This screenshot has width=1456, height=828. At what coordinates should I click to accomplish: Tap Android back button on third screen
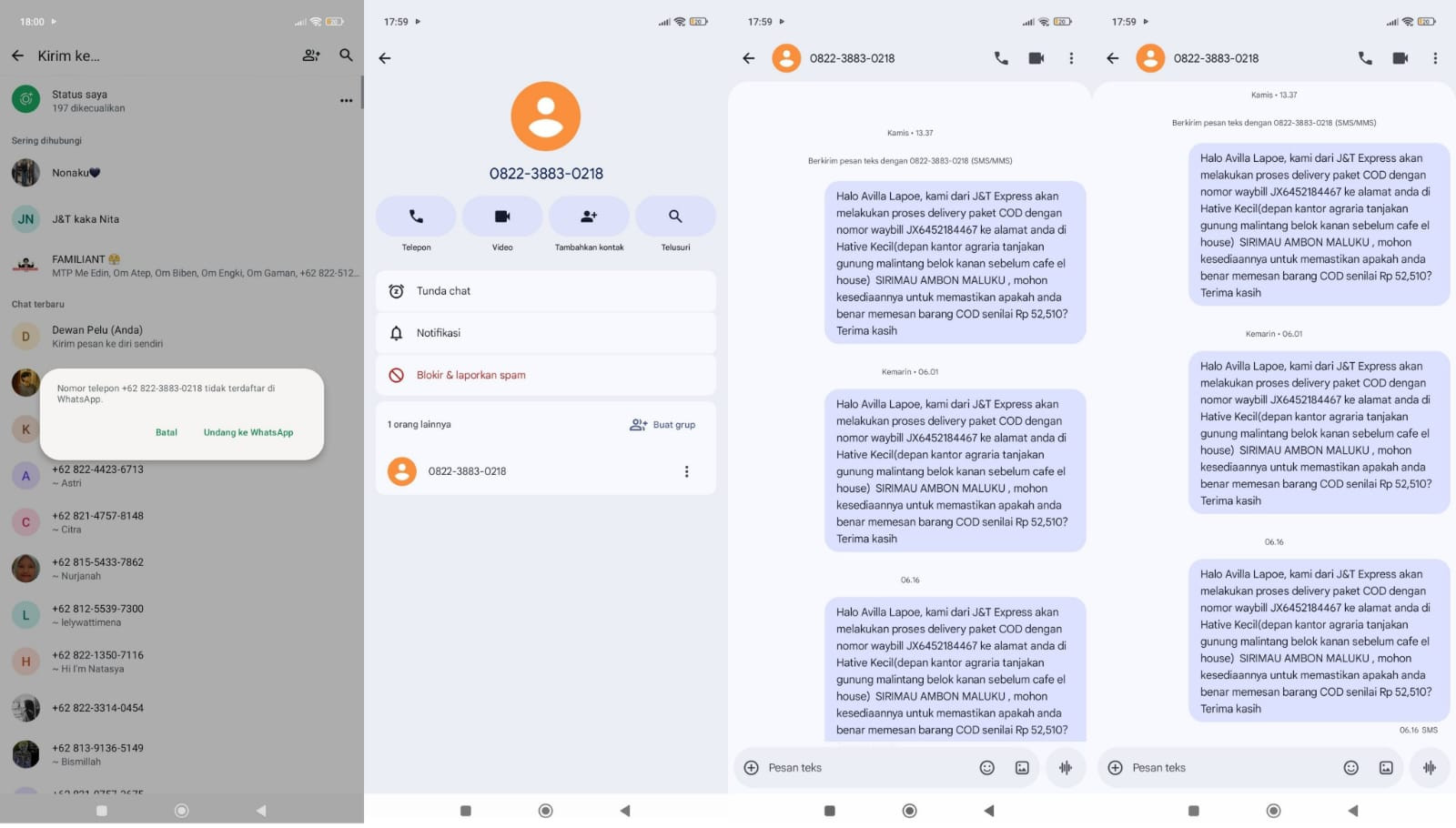[989, 811]
